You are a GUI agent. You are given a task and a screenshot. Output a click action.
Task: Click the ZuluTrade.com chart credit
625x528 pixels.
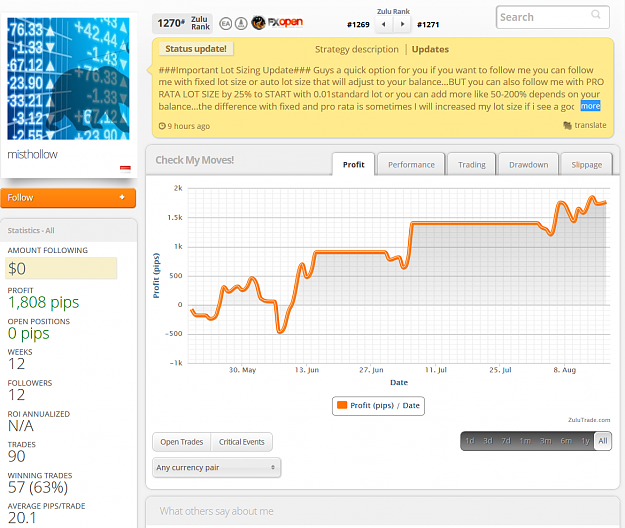tap(589, 420)
